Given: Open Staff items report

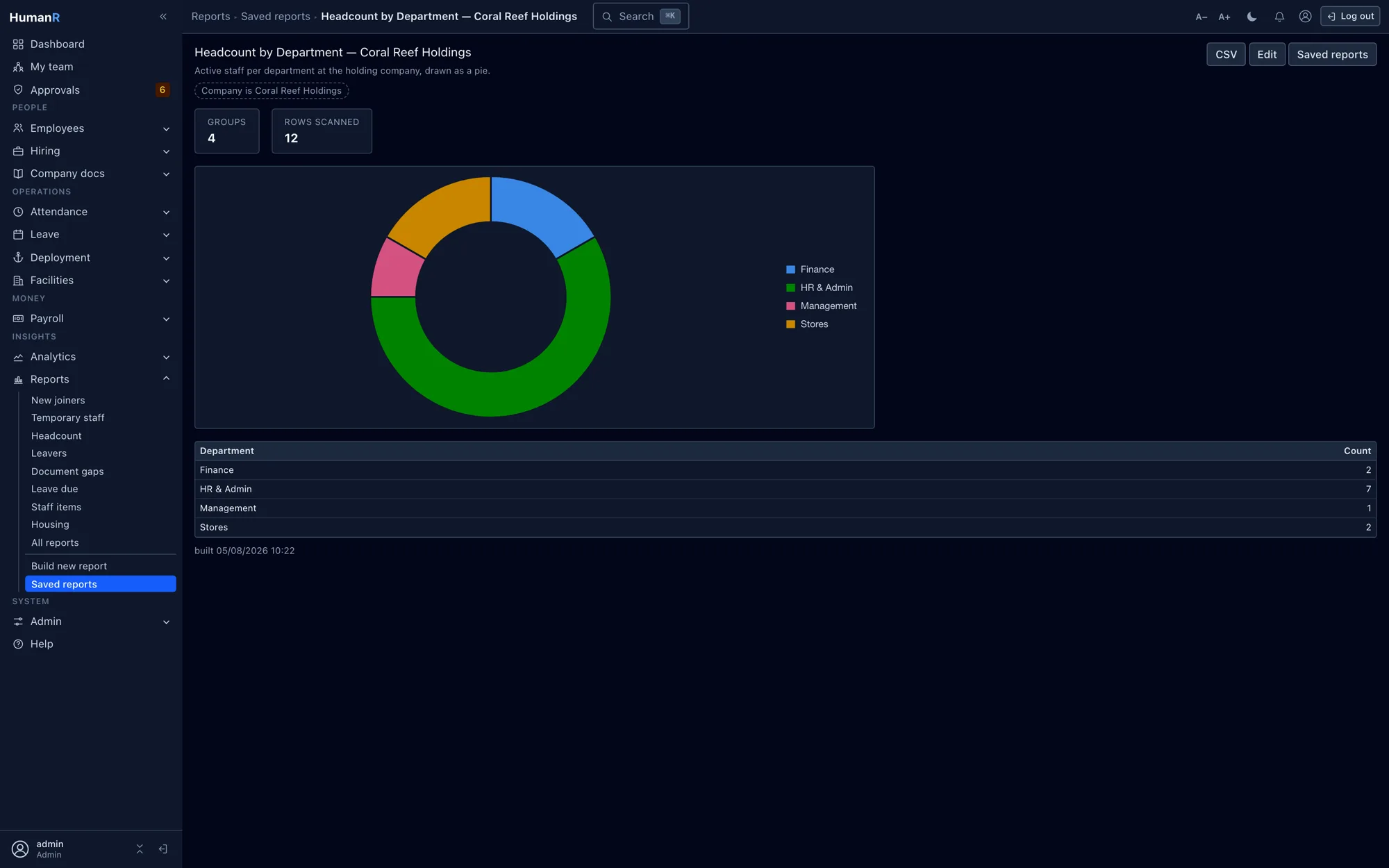Looking at the screenshot, I should (x=56, y=508).
